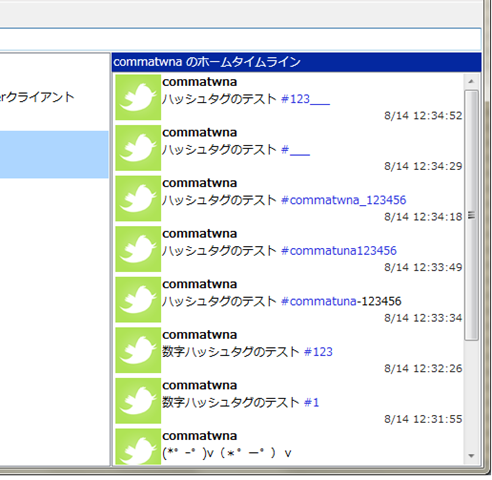Click the timestamp 8/14 12:31:55
492x480 pixels.
tap(423, 419)
